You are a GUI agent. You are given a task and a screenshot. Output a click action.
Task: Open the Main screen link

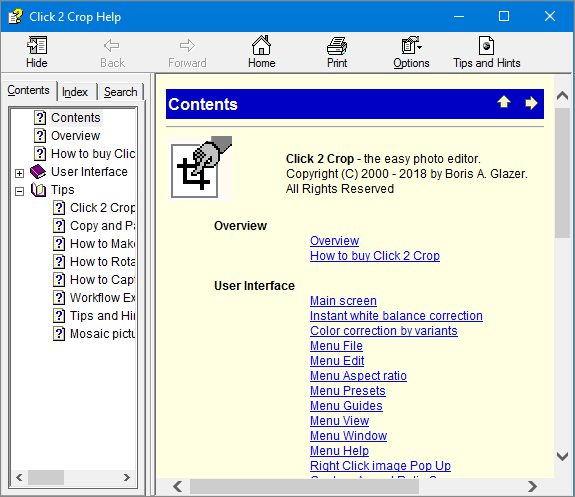tap(343, 301)
